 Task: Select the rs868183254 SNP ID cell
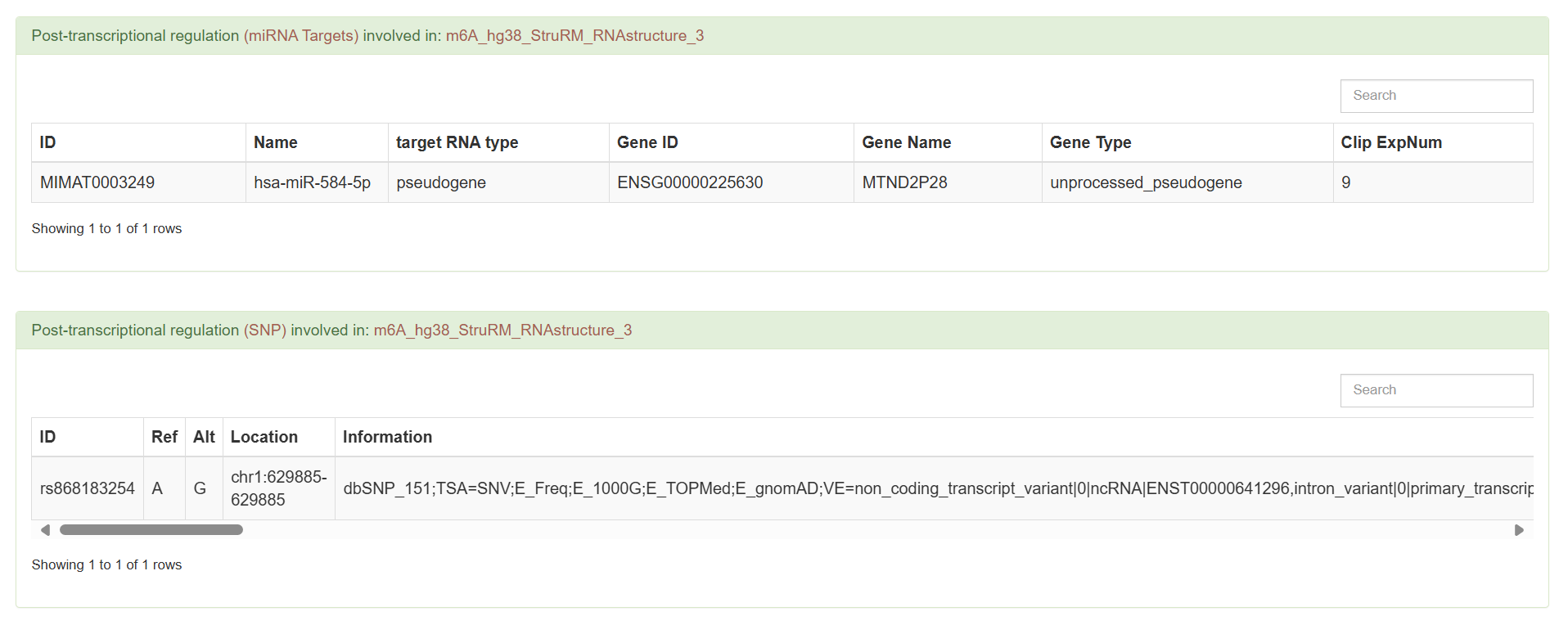(x=87, y=488)
